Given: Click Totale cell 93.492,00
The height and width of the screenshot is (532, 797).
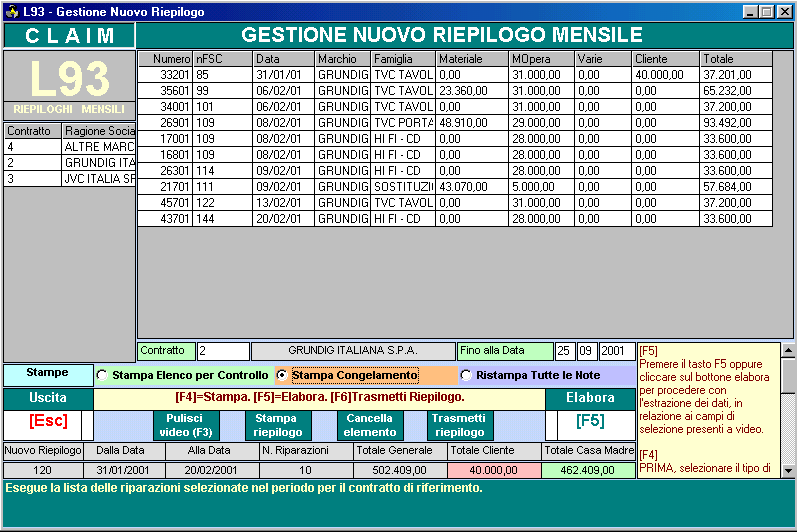Looking at the screenshot, I should [736, 123].
